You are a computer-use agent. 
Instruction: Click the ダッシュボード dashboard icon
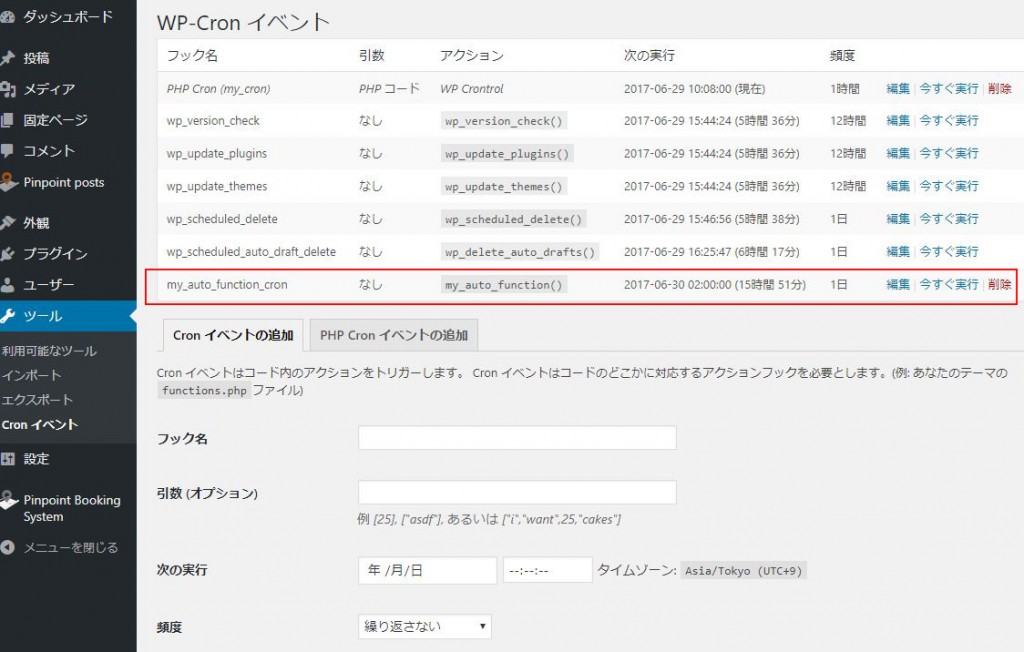coord(7,18)
